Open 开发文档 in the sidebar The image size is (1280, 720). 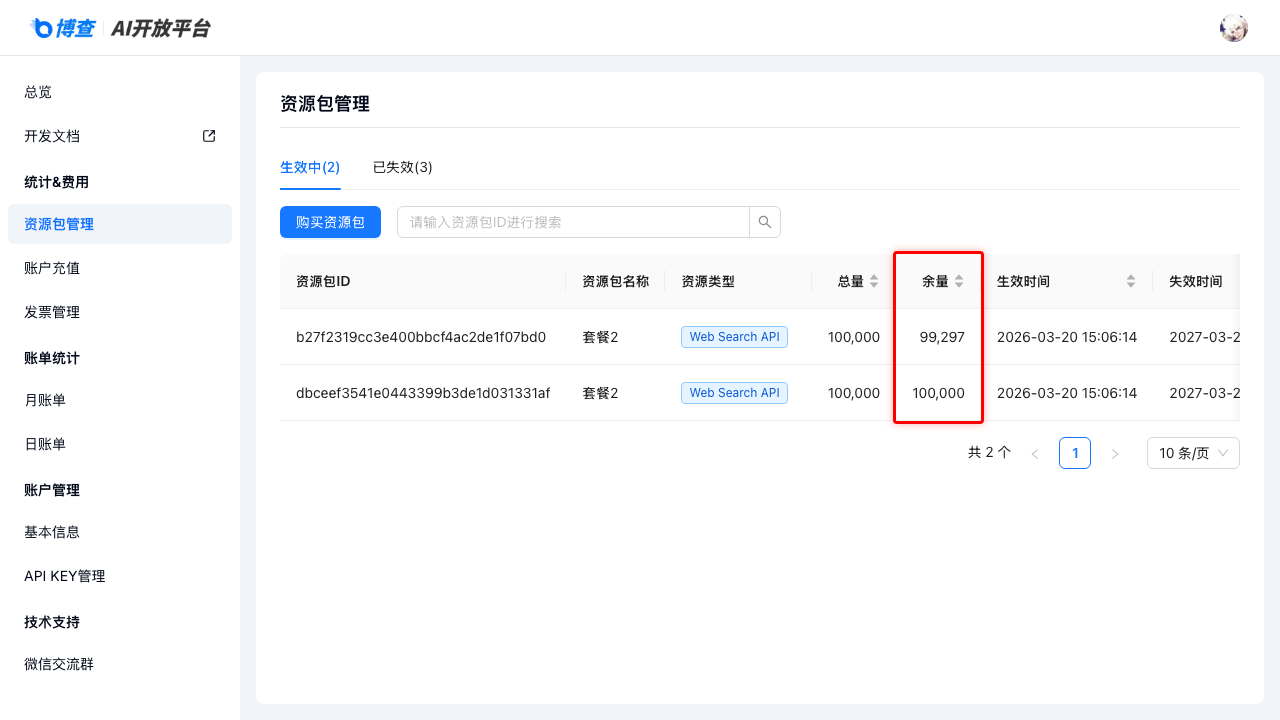click(120, 136)
